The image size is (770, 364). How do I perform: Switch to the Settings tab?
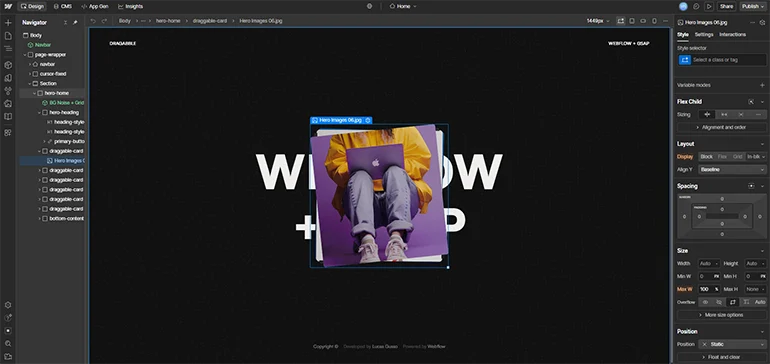pyautogui.click(x=704, y=34)
